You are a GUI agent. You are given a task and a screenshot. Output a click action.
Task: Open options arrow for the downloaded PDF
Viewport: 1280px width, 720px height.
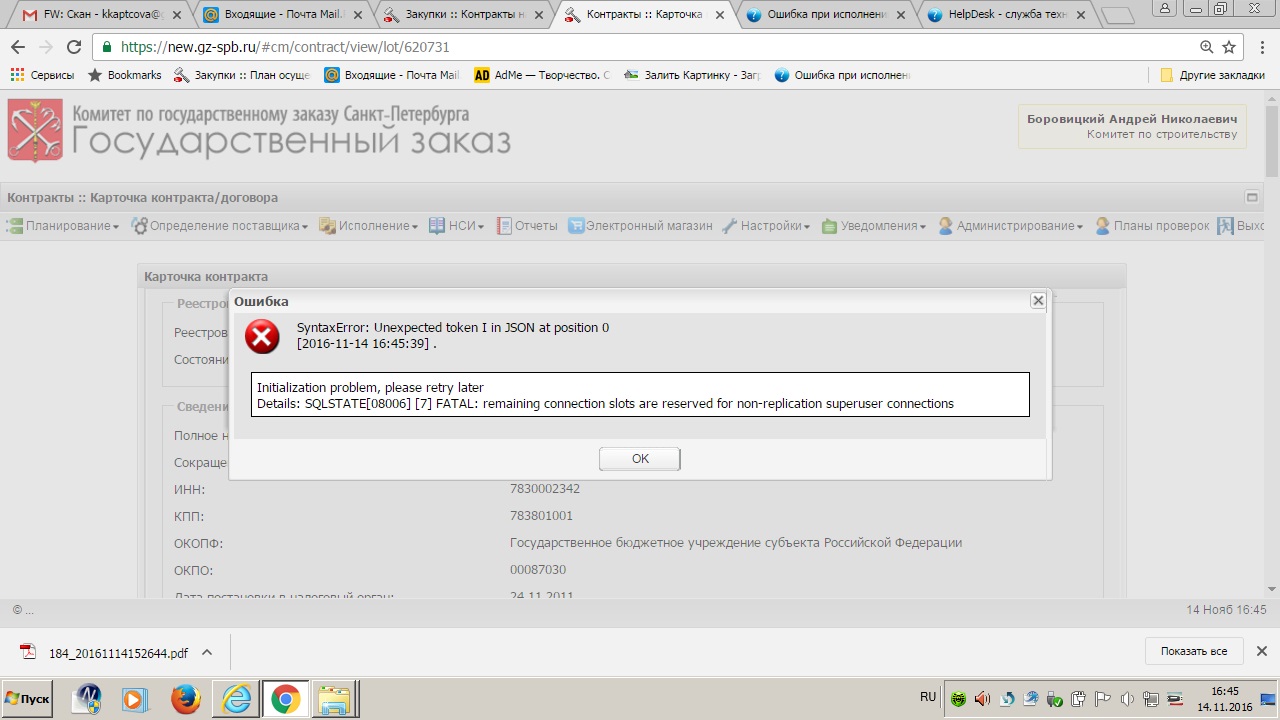(x=207, y=653)
